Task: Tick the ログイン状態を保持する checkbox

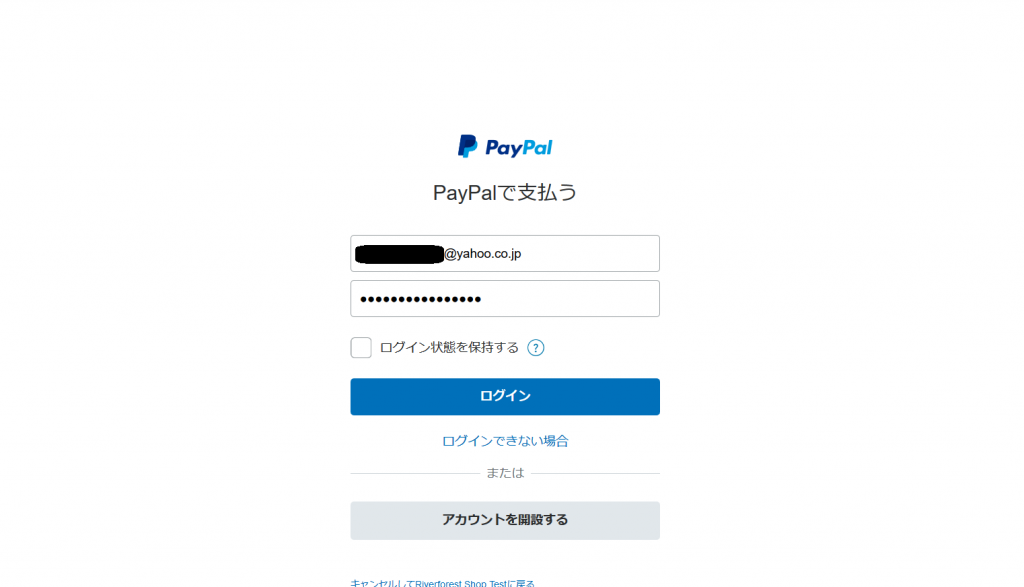Action: (361, 347)
